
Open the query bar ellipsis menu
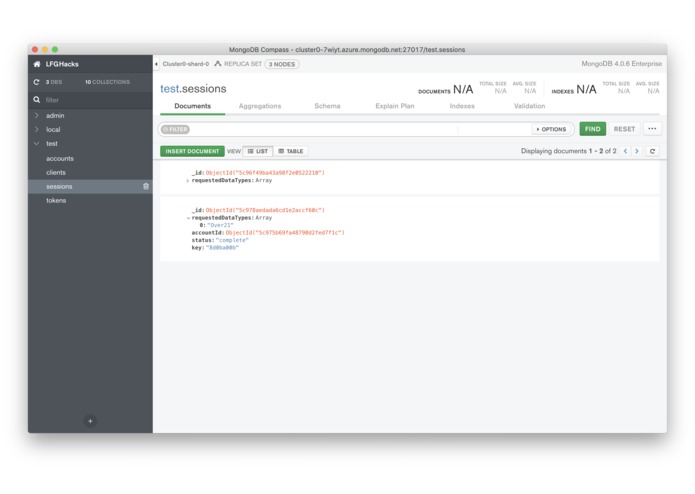coord(652,128)
